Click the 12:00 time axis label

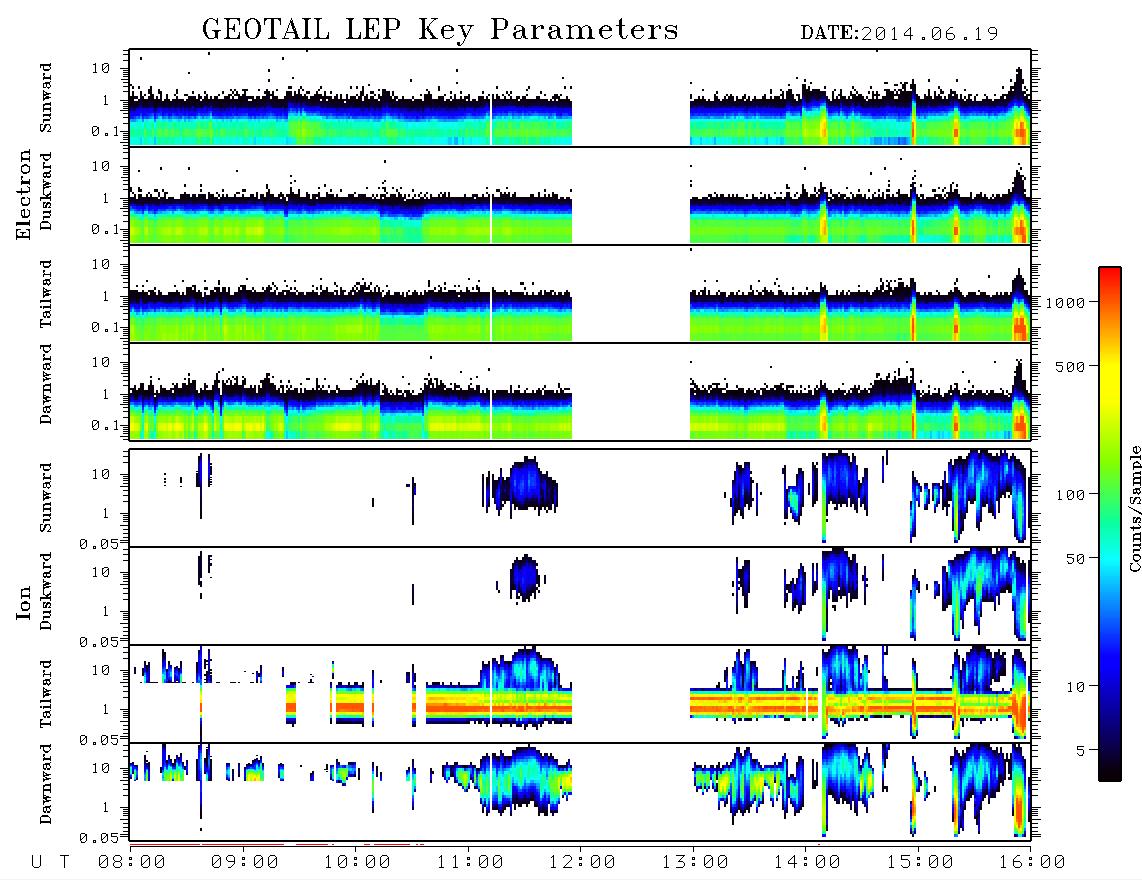click(582, 863)
